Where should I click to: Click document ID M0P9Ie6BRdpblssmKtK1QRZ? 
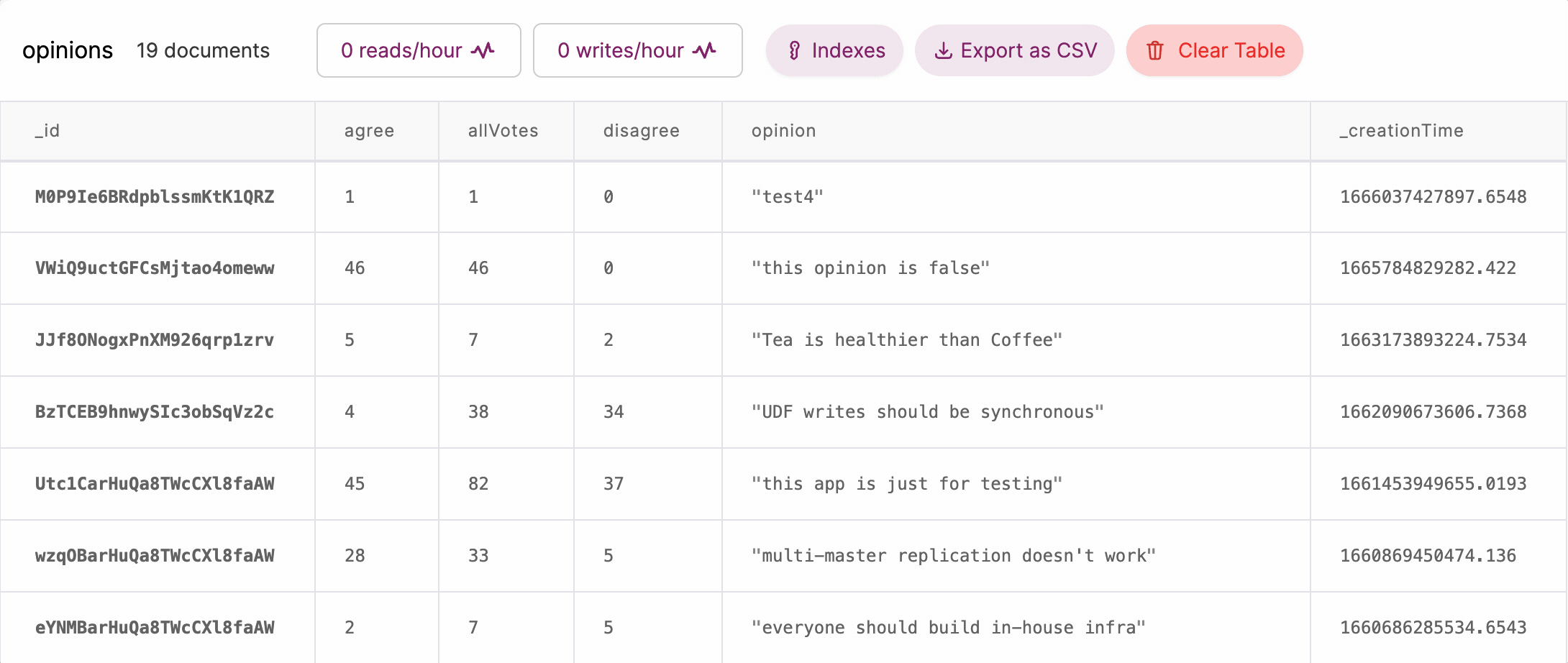(155, 197)
